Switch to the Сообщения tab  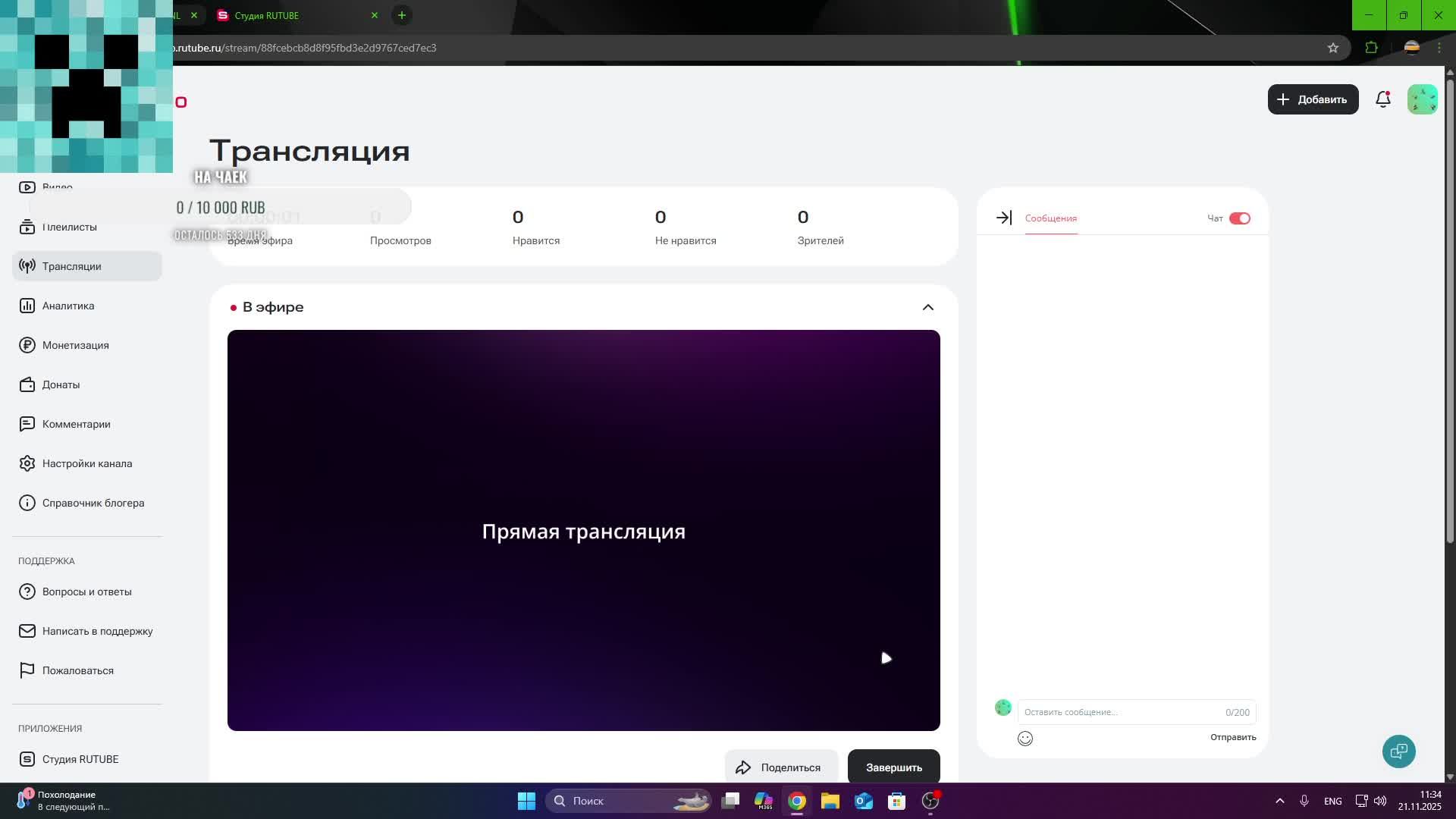[1050, 218]
